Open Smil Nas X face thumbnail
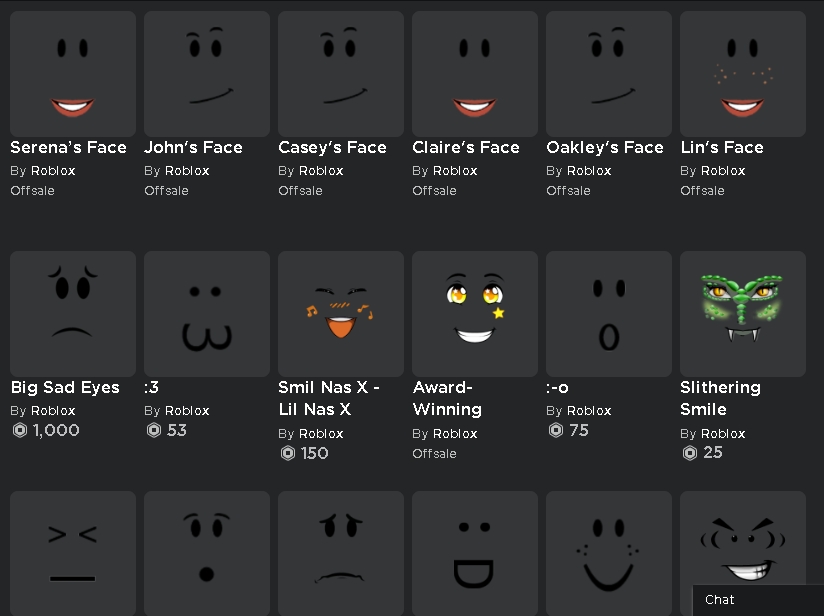Viewport: 824px width, 616px height. pyautogui.click(x=341, y=314)
